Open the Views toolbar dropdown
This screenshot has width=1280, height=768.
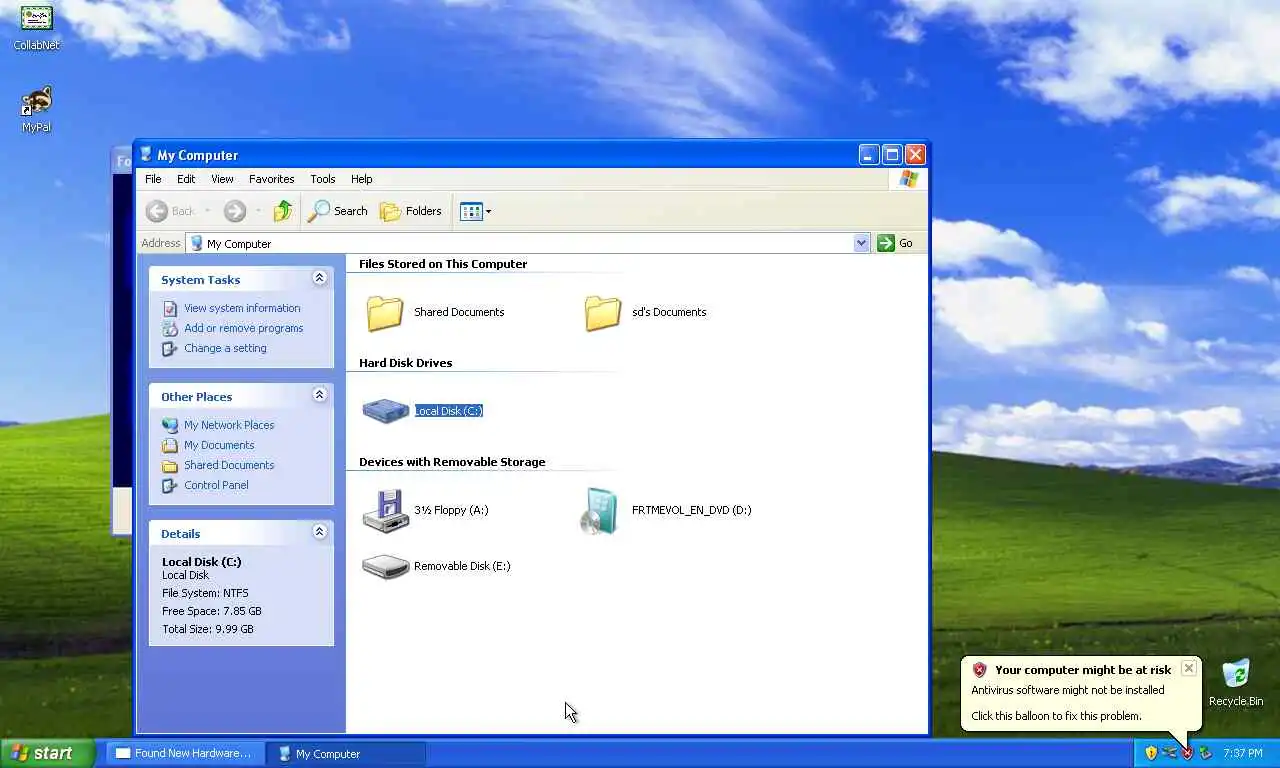475,211
